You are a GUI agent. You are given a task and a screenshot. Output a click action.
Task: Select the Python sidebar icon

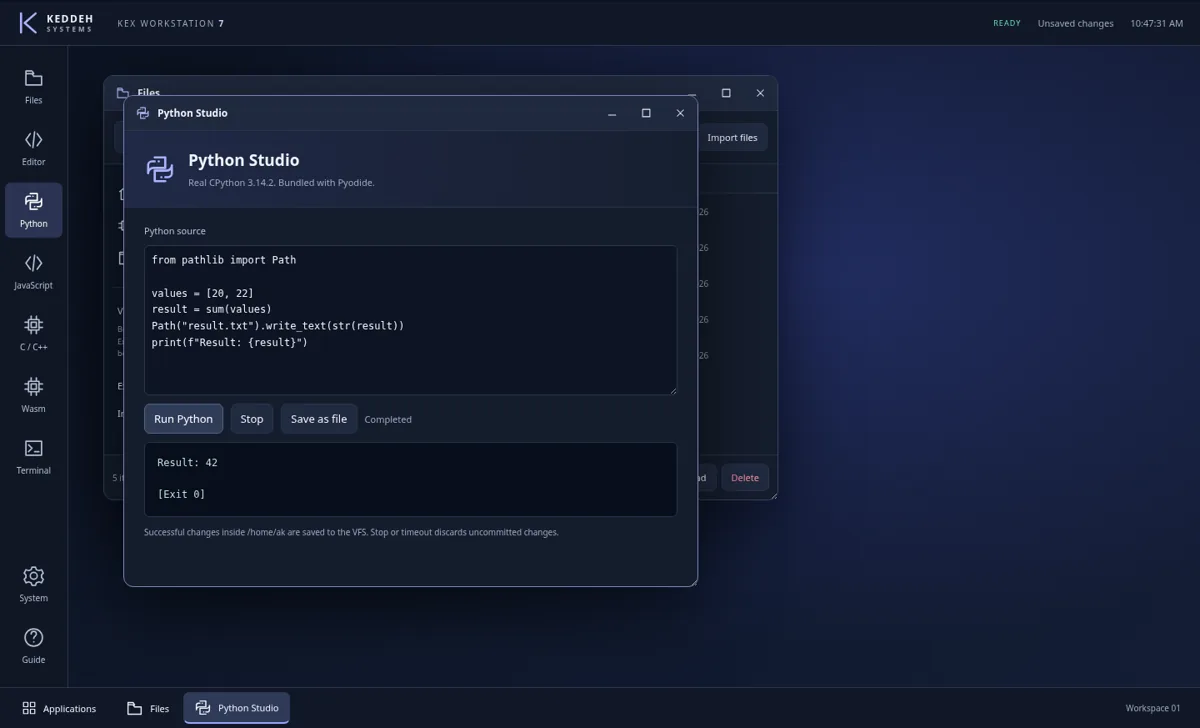coord(33,210)
